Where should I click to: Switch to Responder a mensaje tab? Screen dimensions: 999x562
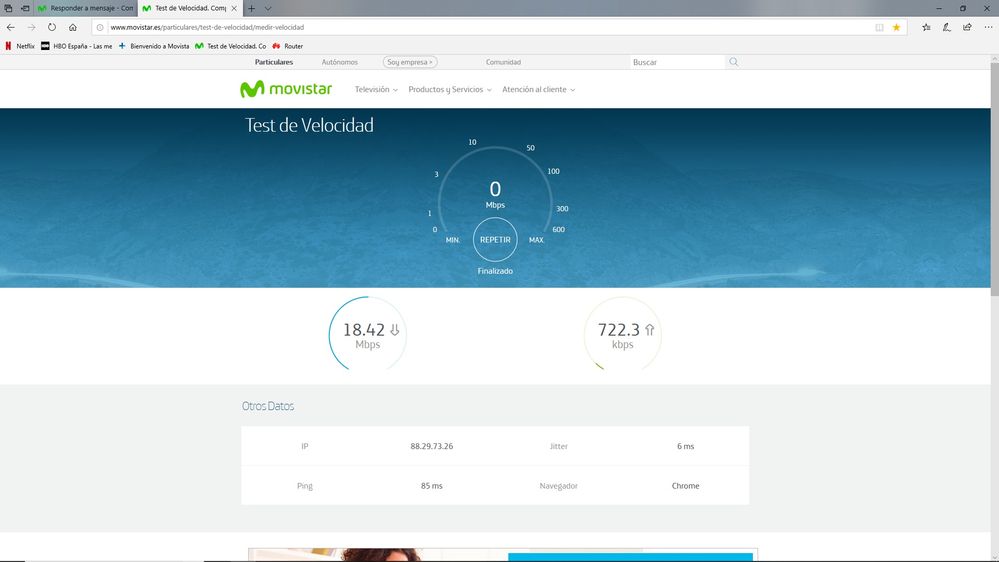coord(85,8)
